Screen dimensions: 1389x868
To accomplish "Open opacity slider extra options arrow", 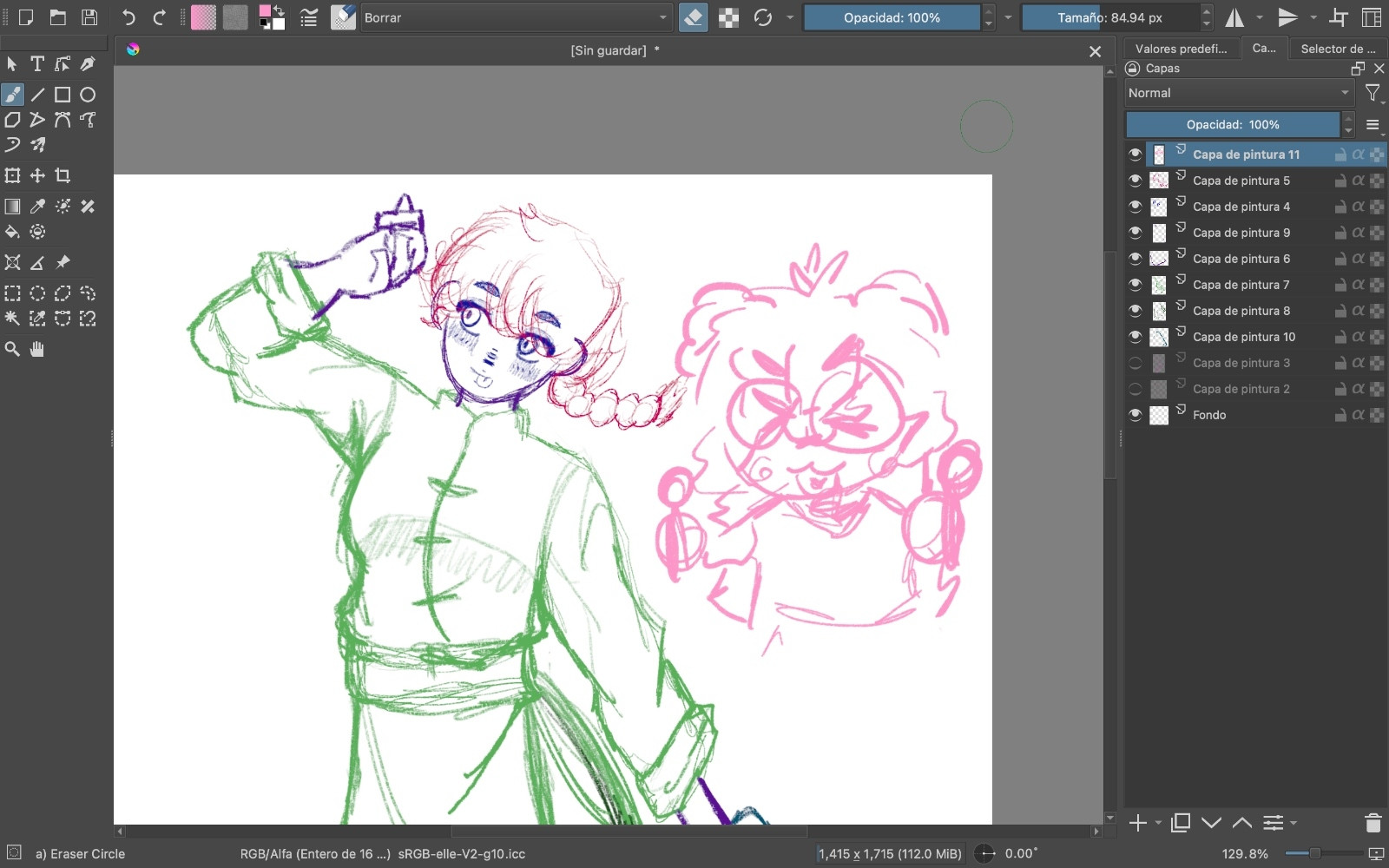I will [1008, 17].
